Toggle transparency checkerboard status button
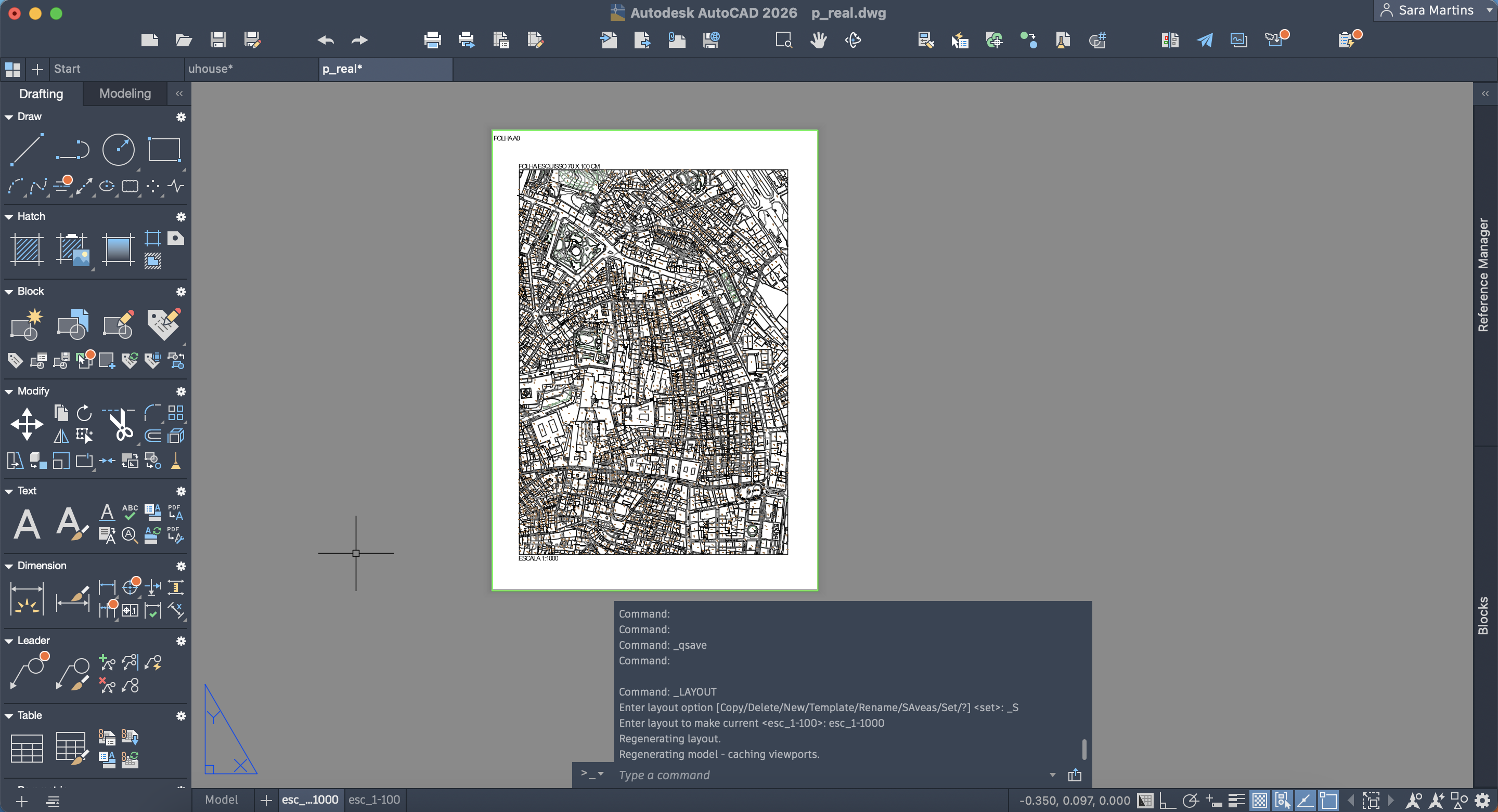The height and width of the screenshot is (812, 1498). point(1260,801)
